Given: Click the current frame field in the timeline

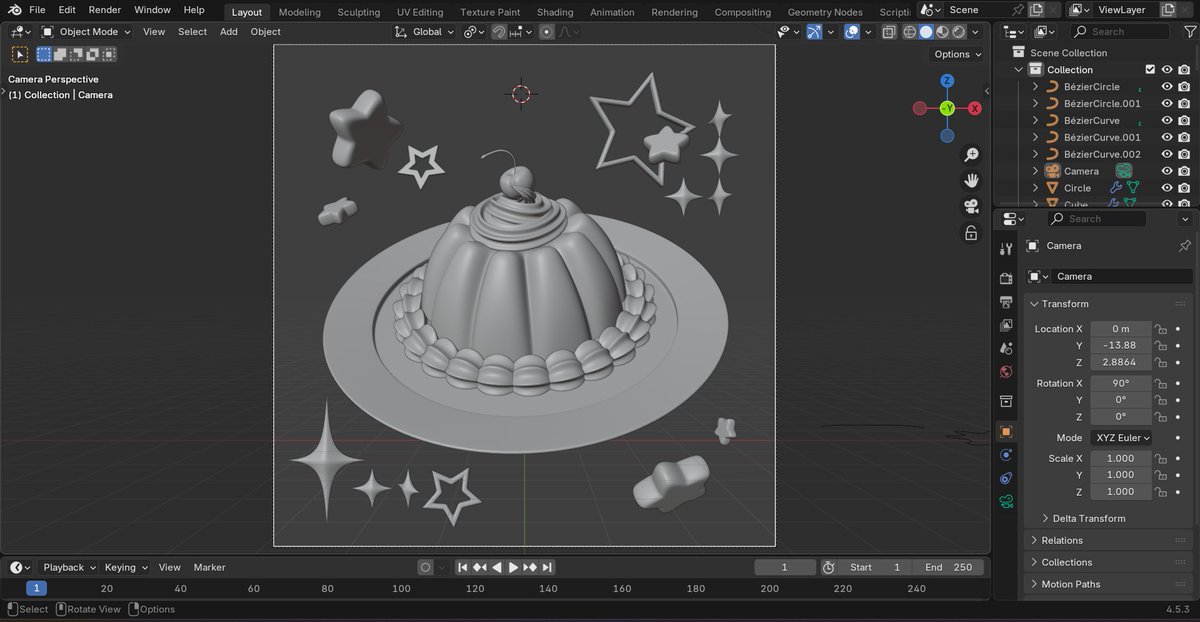Looking at the screenshot, I should point(785,567).
